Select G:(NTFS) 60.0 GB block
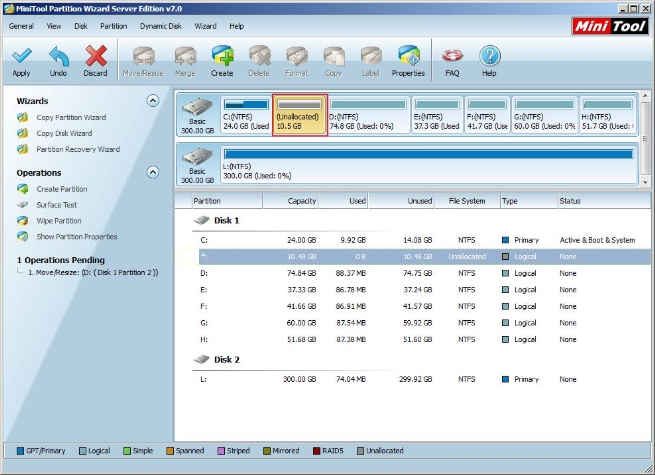655x475 pixels. pos(545,115)
